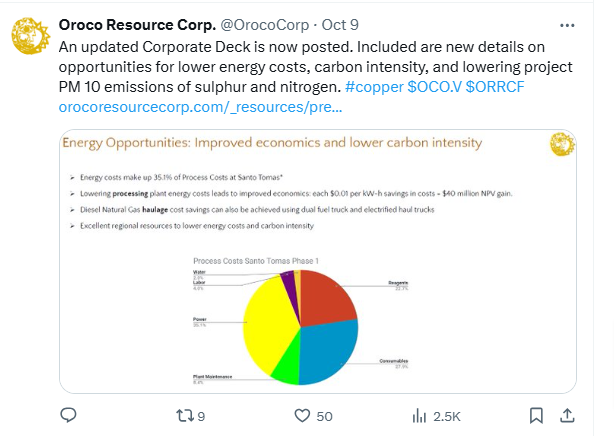
Task: Bookmark this tweet
Action: tap(536, 416)
